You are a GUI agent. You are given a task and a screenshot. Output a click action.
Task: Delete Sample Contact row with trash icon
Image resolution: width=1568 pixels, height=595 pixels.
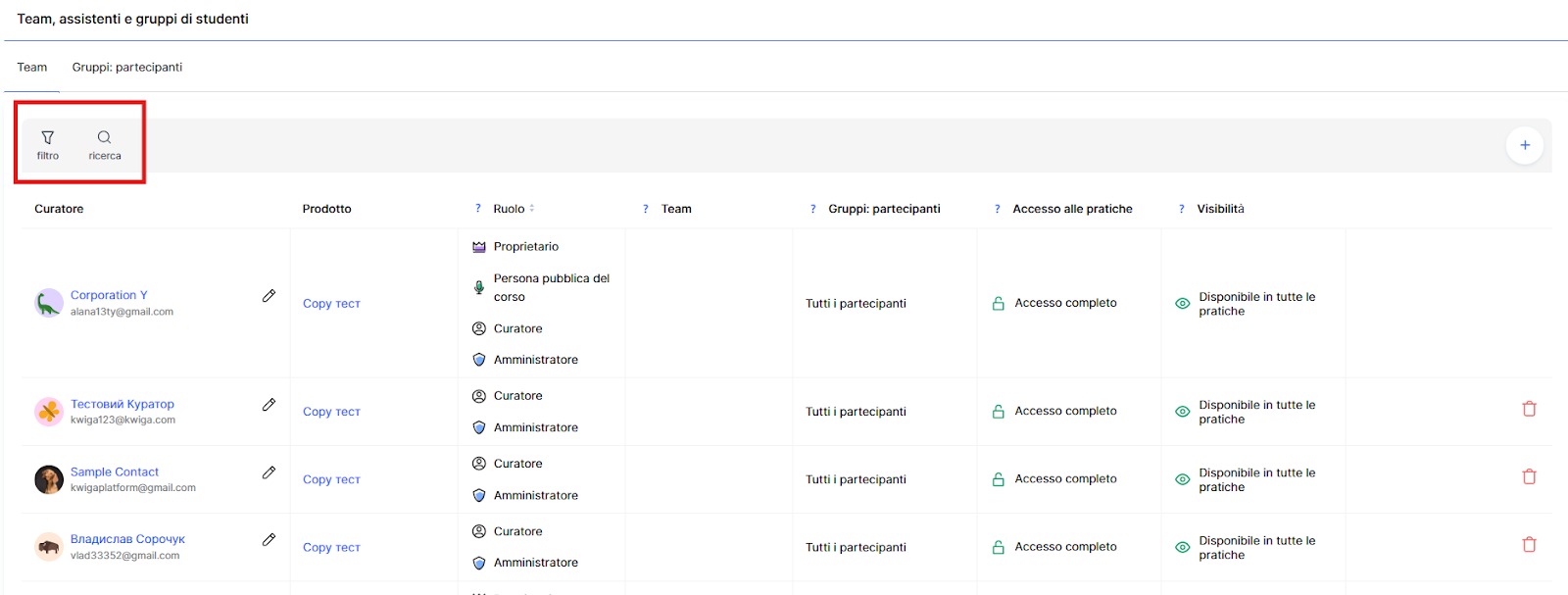1529,476
